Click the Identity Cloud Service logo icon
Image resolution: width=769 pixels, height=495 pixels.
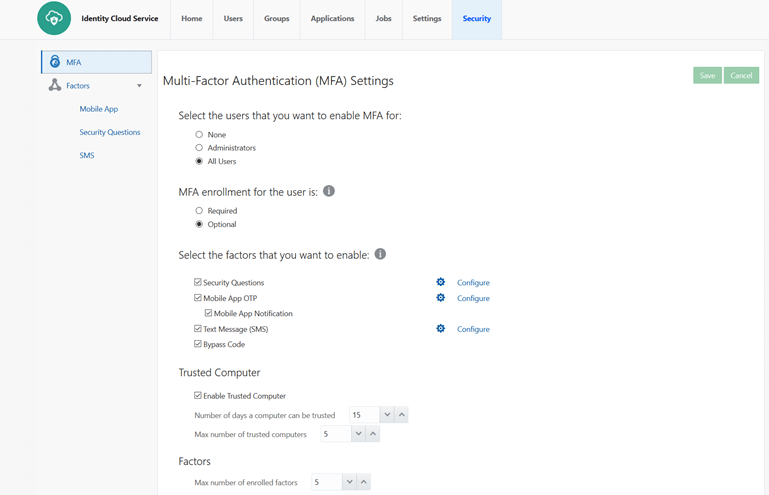54,18
